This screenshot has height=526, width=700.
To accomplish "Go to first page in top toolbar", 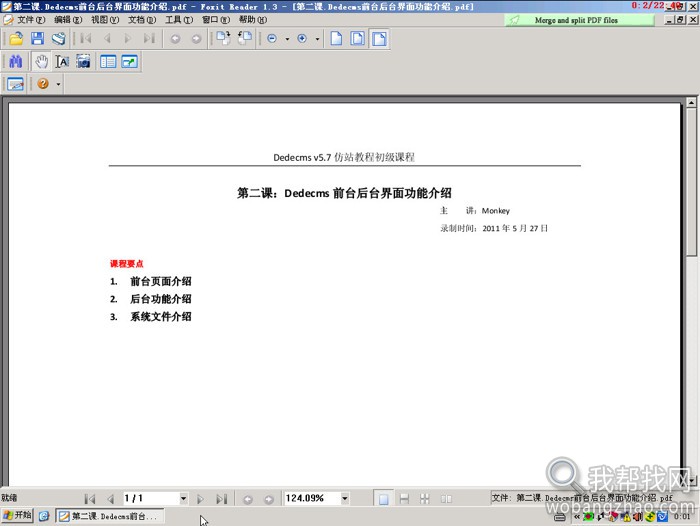I will point(86,39).
